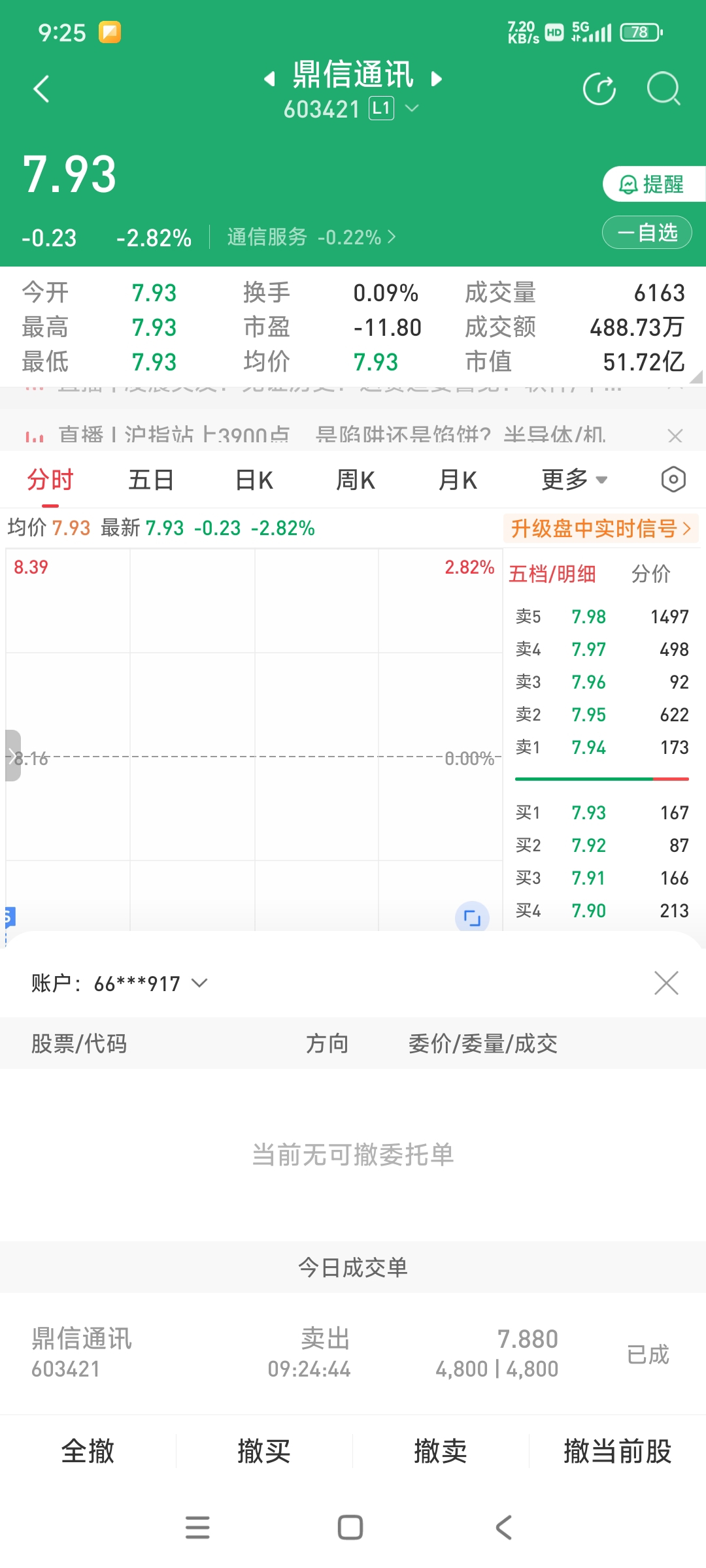The height and width of the screenshot is (1568, 706).
Task: Select 卖4 price 7.97 row
Action: 602,649
